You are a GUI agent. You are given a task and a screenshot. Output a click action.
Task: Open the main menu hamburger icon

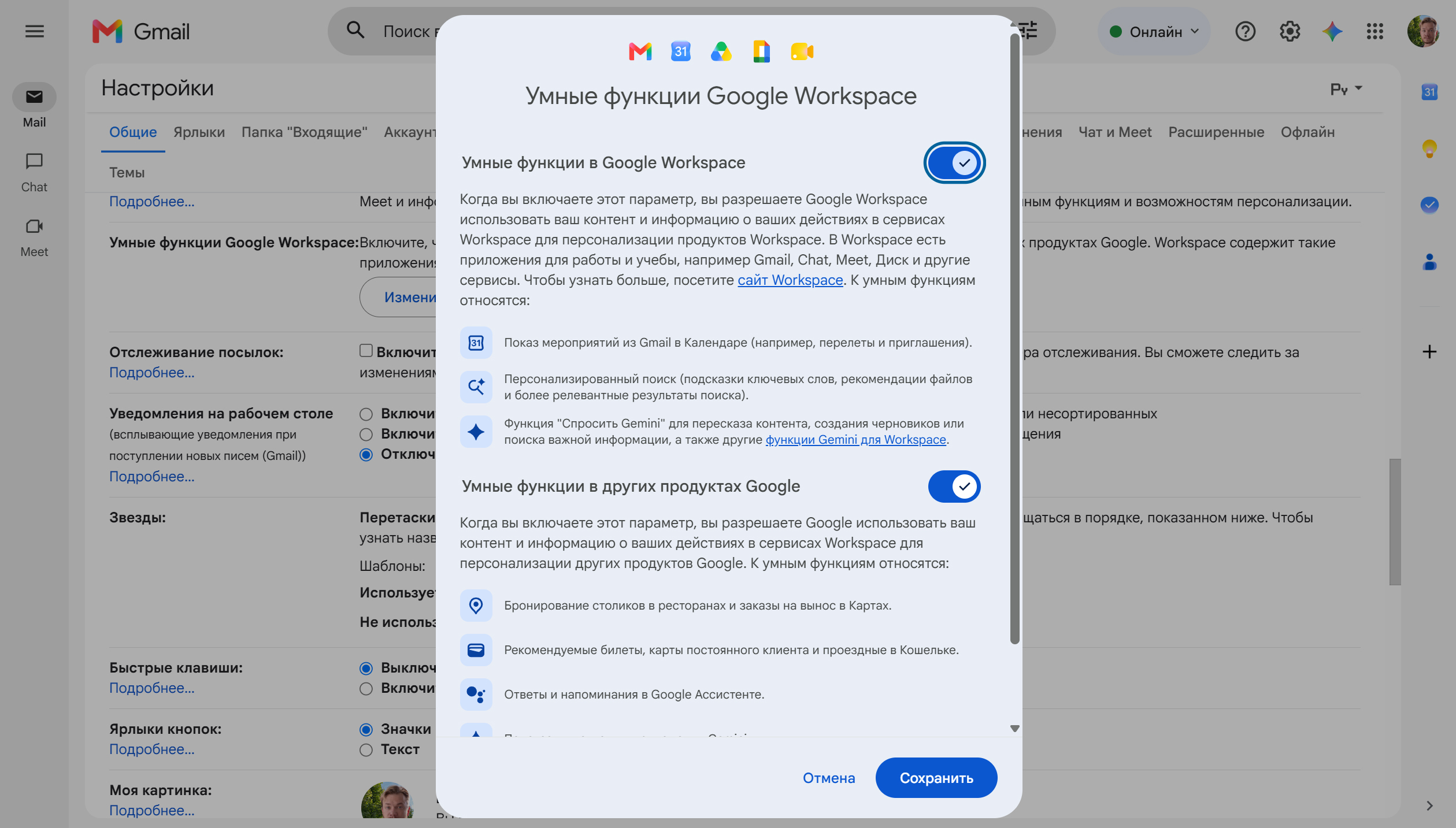(34, 31)
